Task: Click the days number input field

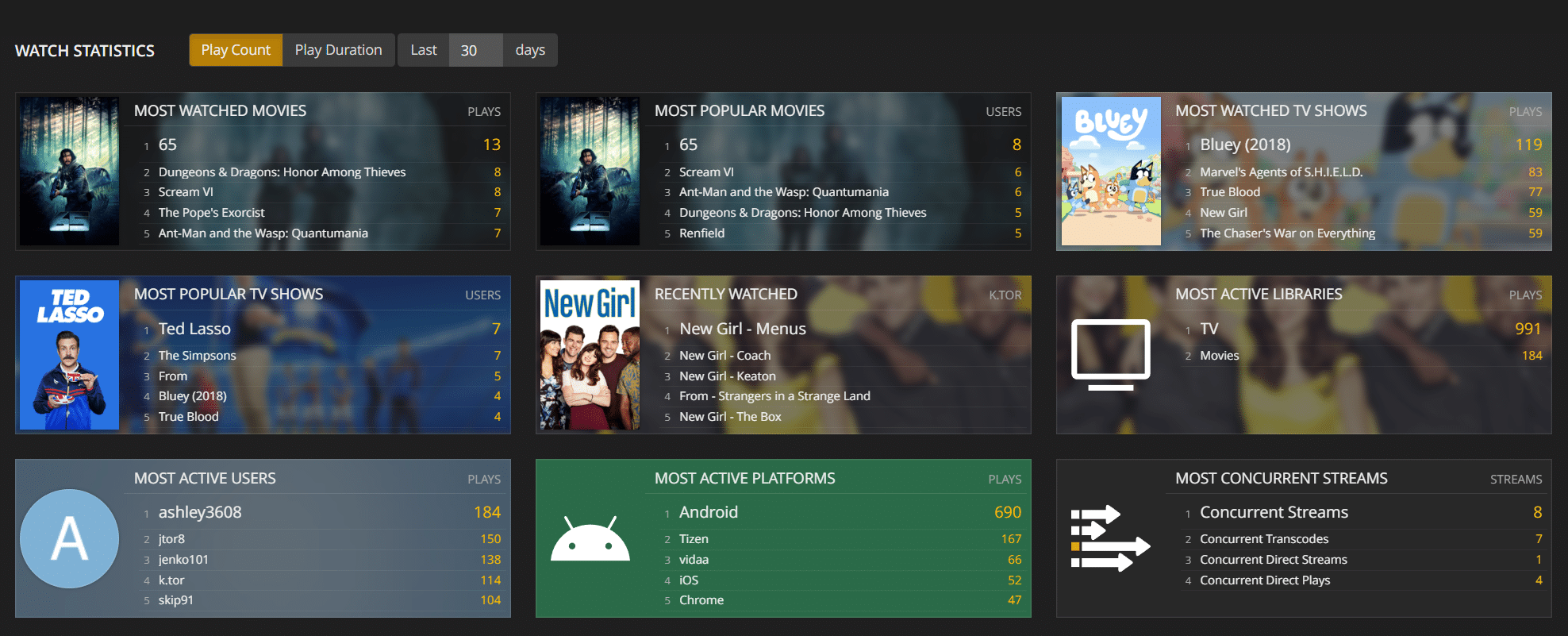Action: click(x=475, y=50)
